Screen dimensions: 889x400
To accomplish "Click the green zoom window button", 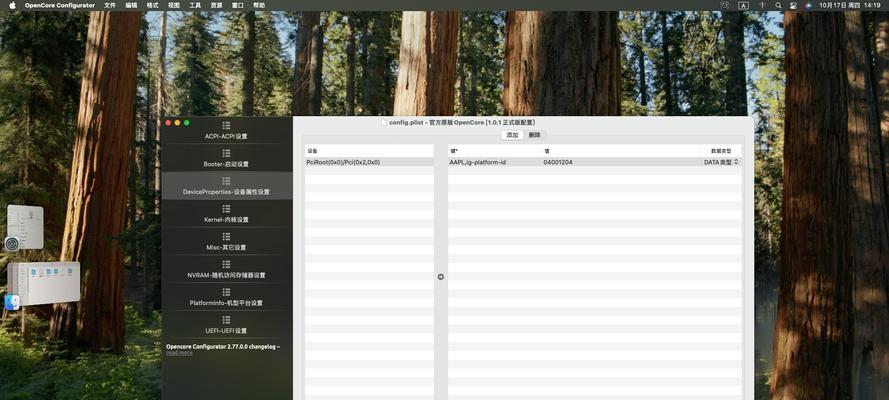I will point(187,122).
